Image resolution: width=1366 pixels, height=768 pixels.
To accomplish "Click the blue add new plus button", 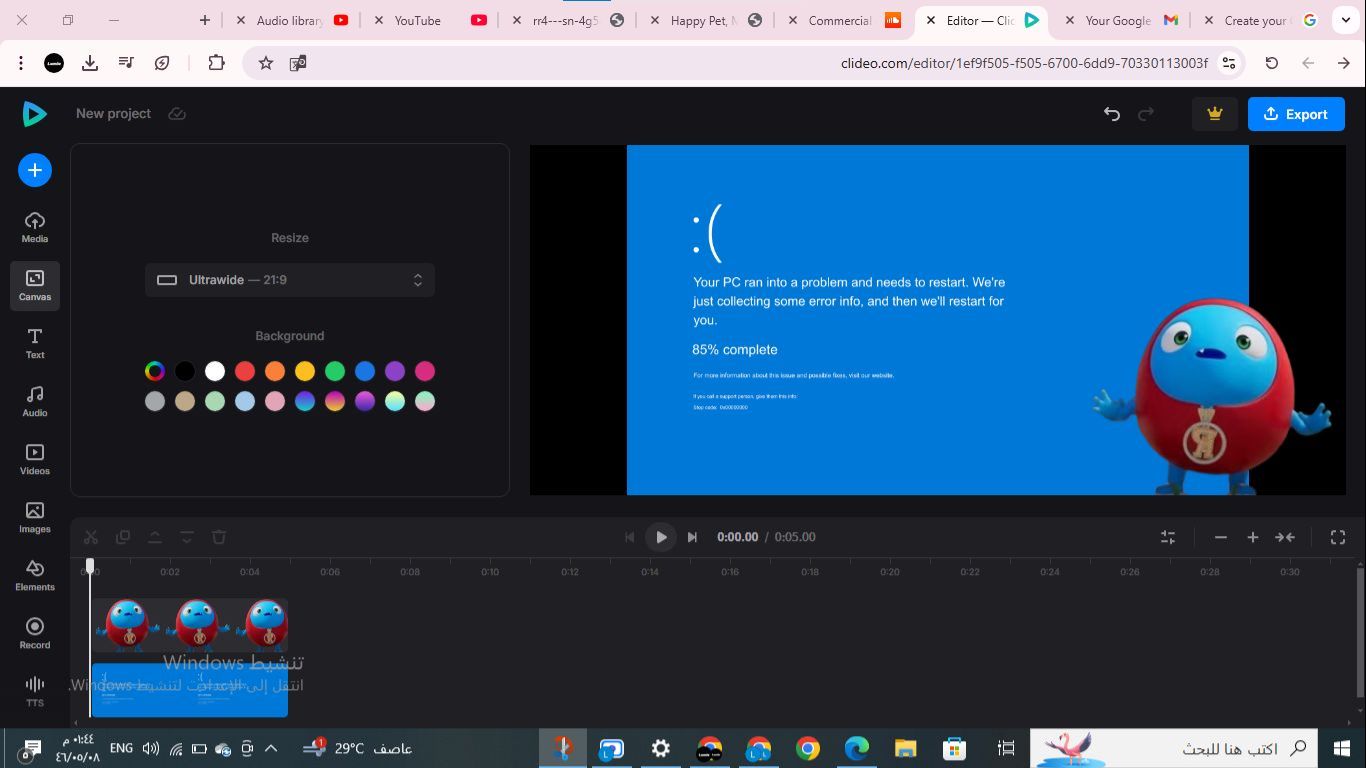I will click(35, 170).
